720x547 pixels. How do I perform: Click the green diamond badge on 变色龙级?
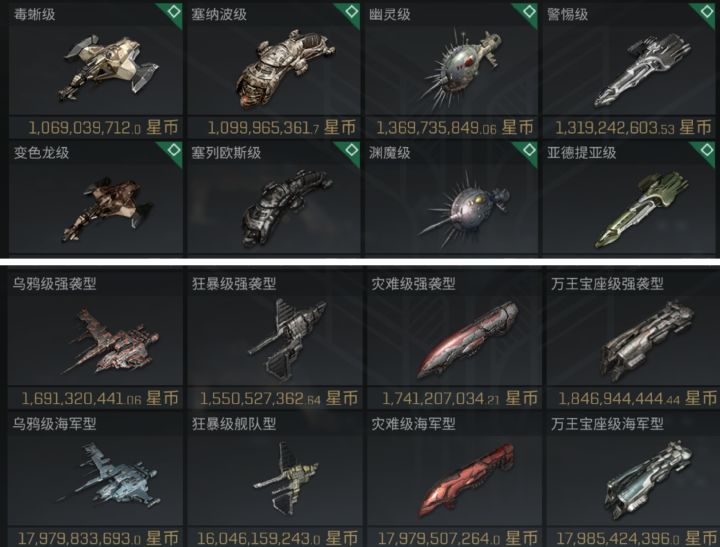click(x=174, y=150)
